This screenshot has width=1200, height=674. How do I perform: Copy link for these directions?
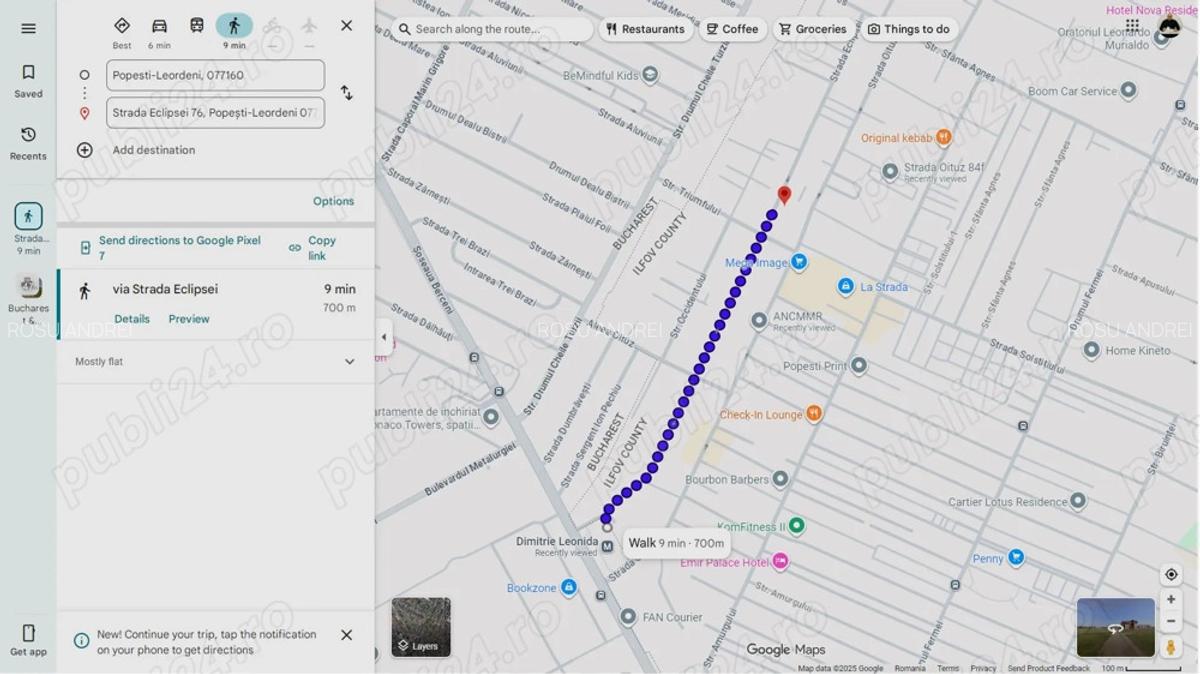322,247
